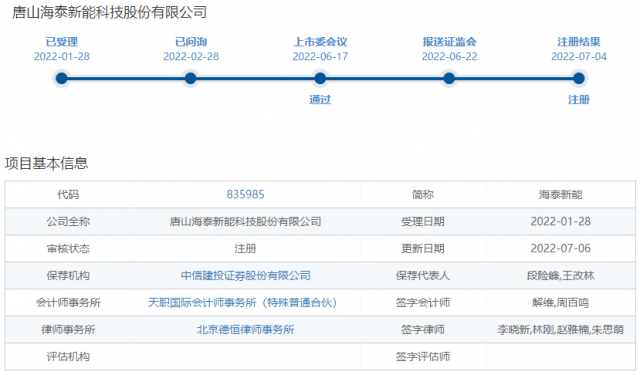640x375 pixels.
Task: Click the 注册结果 timeline dot
Action: click(578, 78)
